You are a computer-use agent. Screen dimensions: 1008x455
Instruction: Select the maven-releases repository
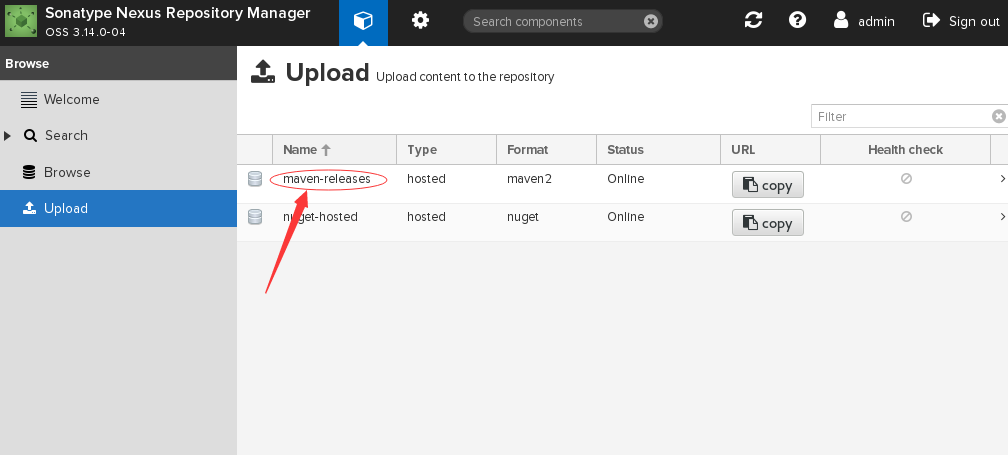(327, 179)
